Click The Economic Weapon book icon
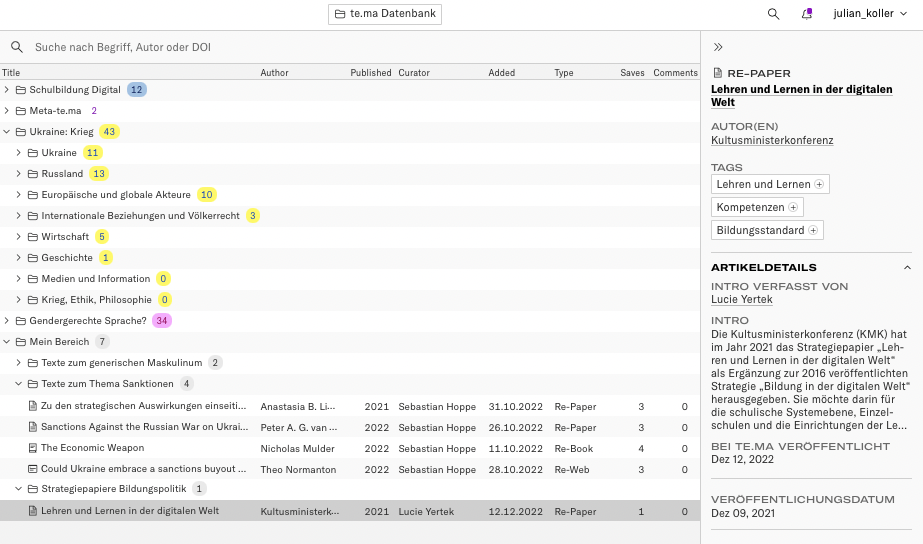Screen dimensions: 923x544 (x=32, y=448)
